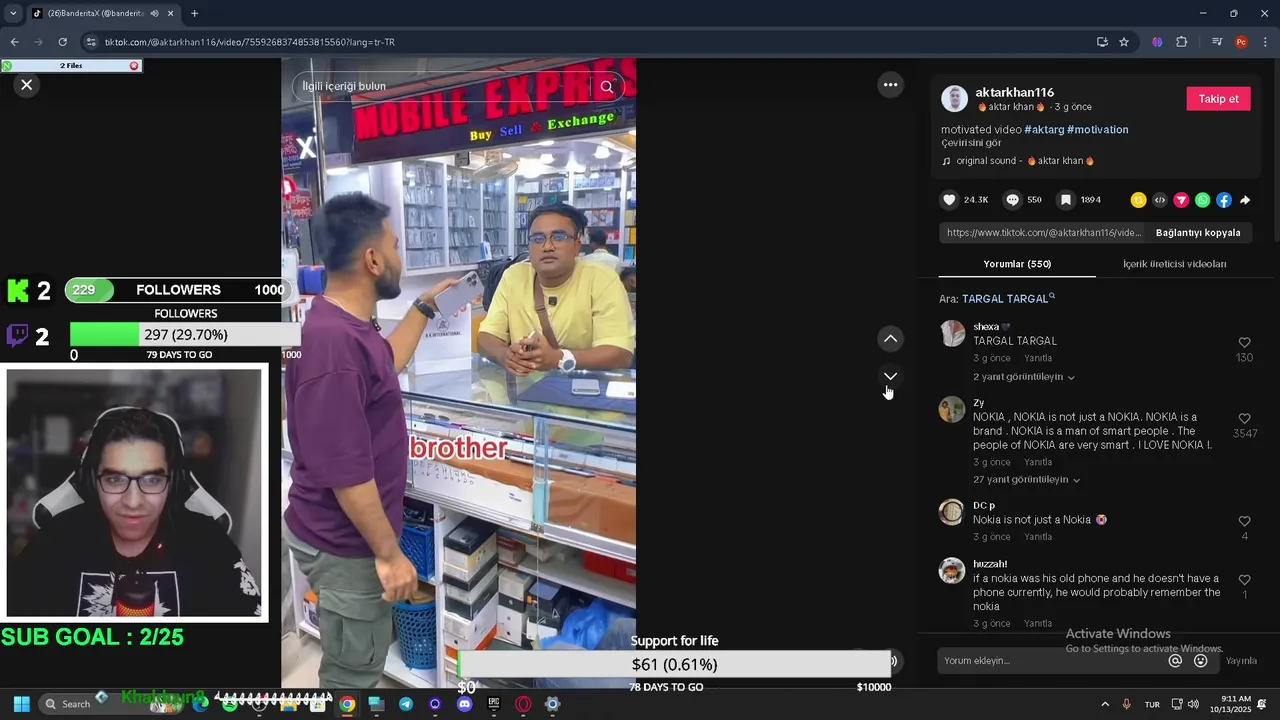1280x720 pixels.
Task: Click the embed code icon
Action: (x=1160, y=200)
